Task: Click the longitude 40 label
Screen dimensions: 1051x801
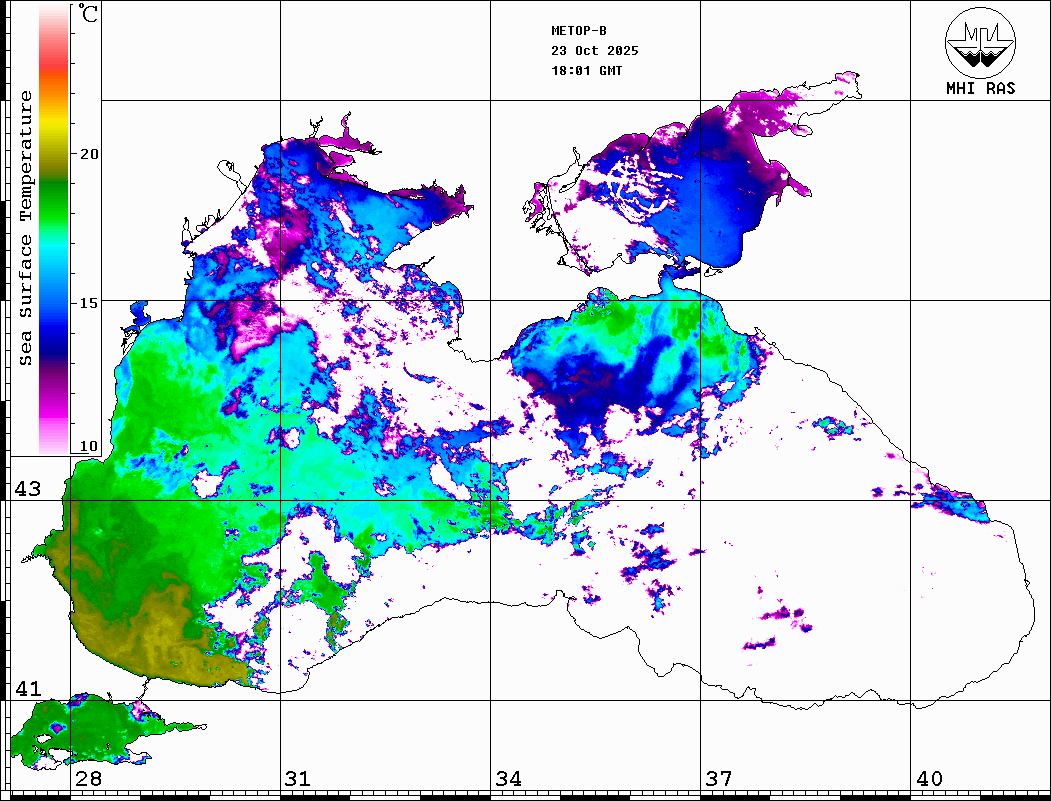Action: pos(929,779)
